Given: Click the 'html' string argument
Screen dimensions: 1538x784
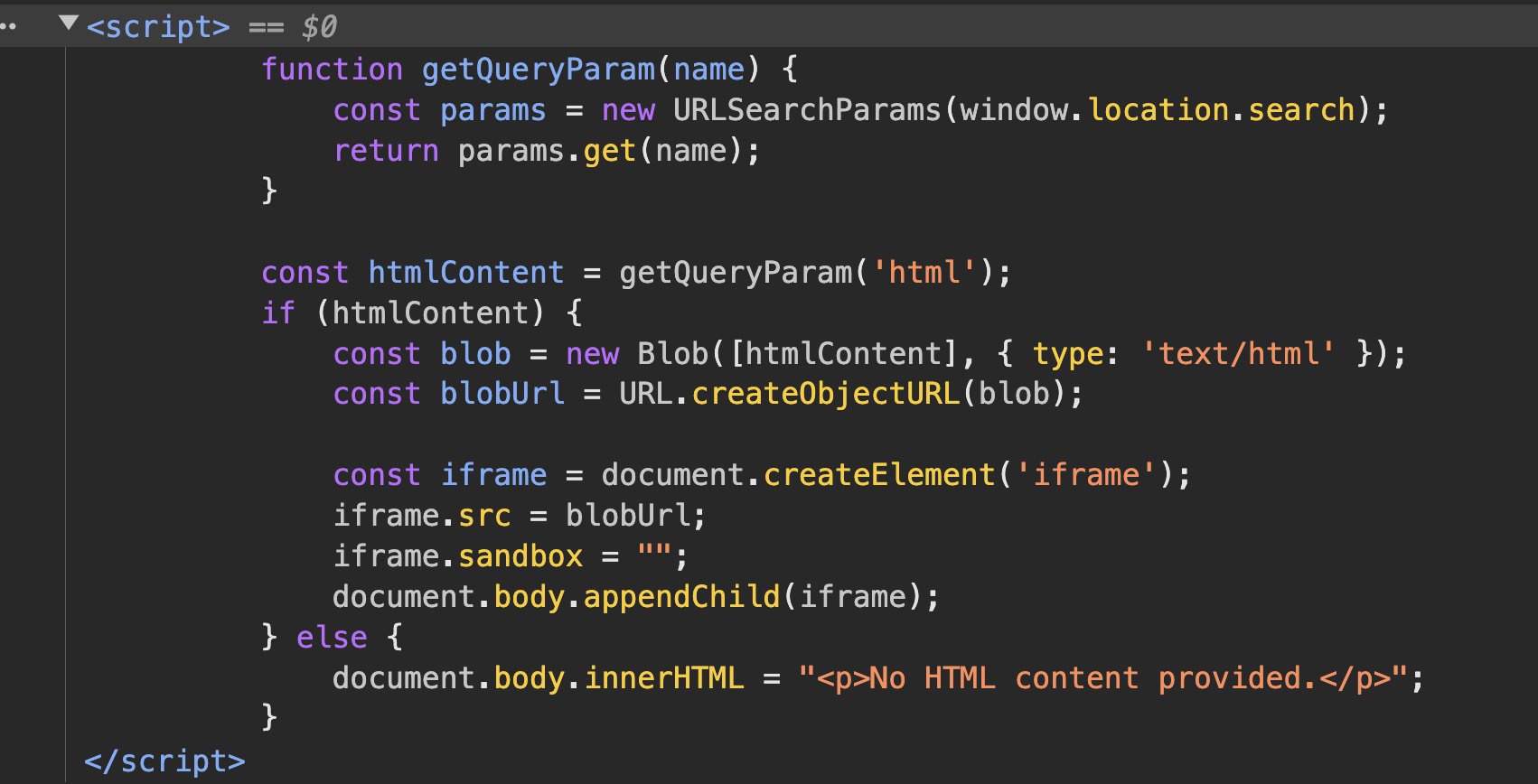Looking at the screenshot, I should (x=924, y=273).
